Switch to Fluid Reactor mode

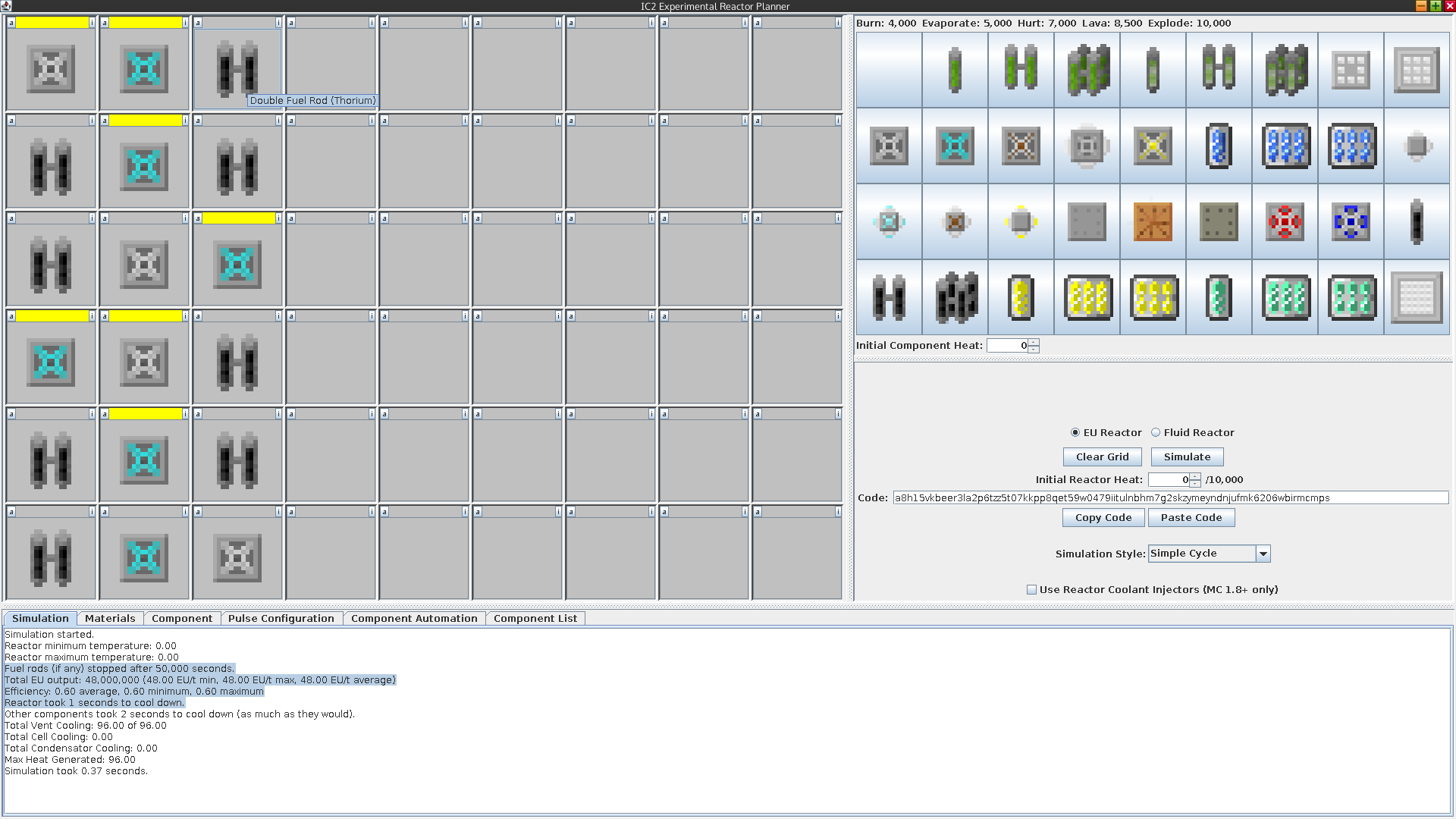tap(1156, 432)
